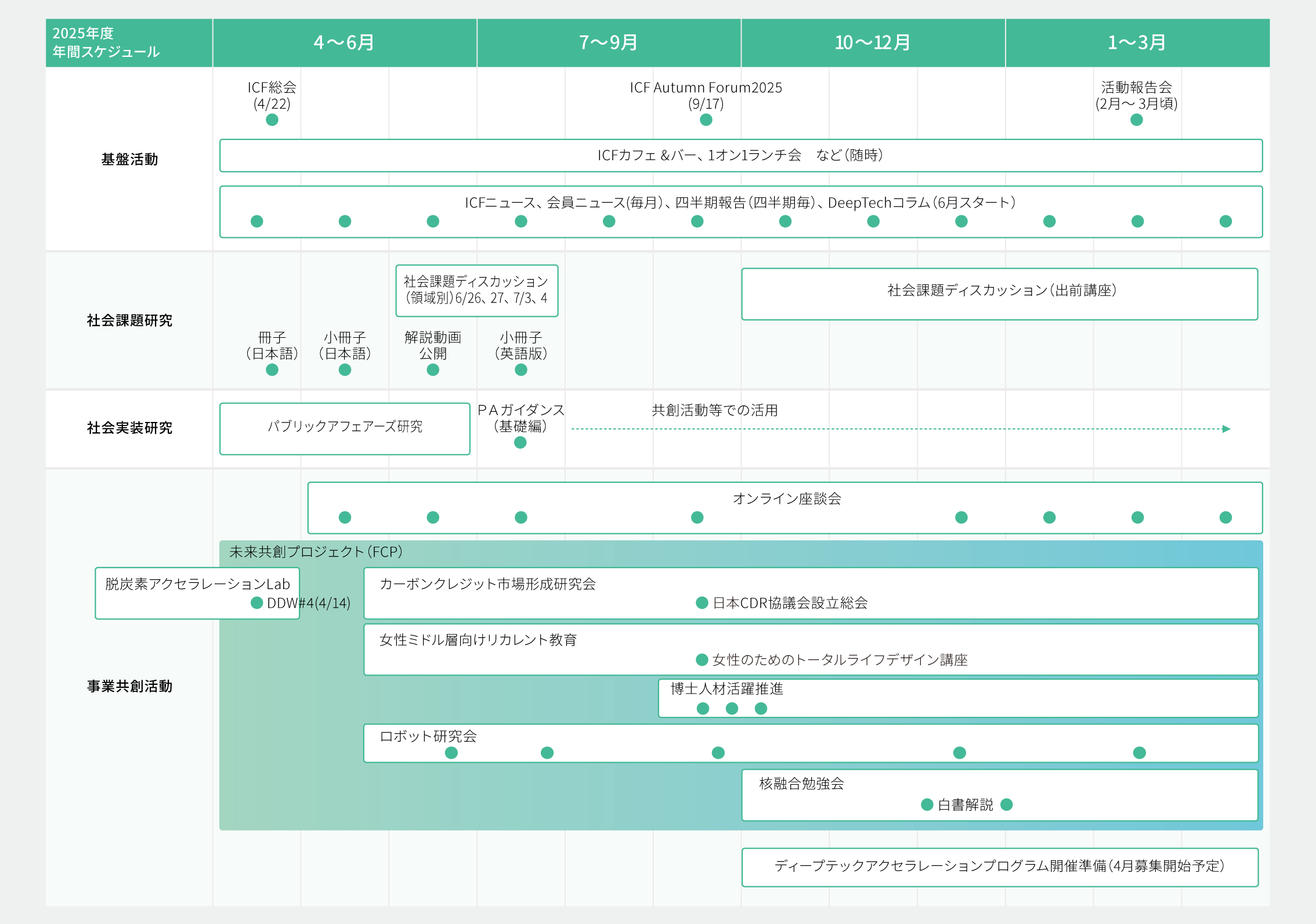Click the 活動報告会 milestone dot

1136,120
